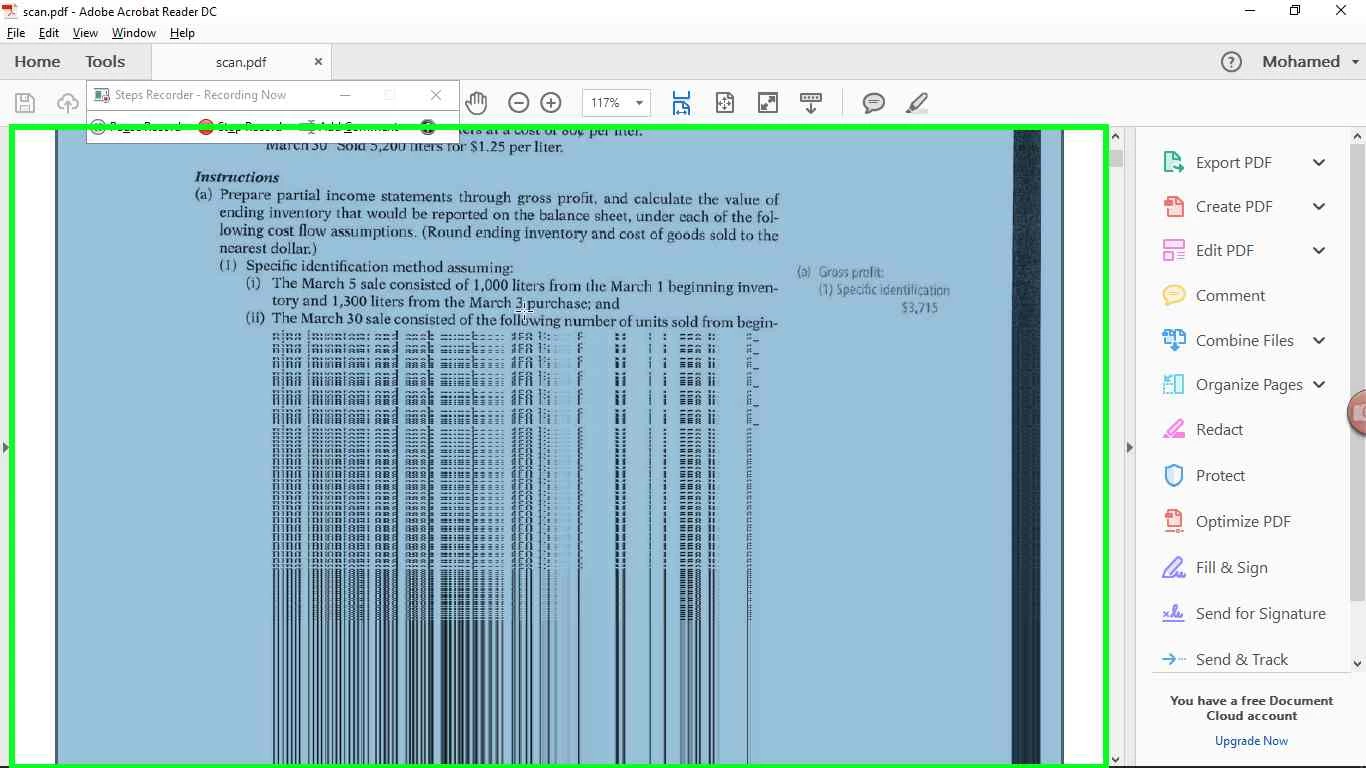Screen dimensions: 1366x768
Task: Click the "$3,715" margin value
Action: click(x=919, y=308)
